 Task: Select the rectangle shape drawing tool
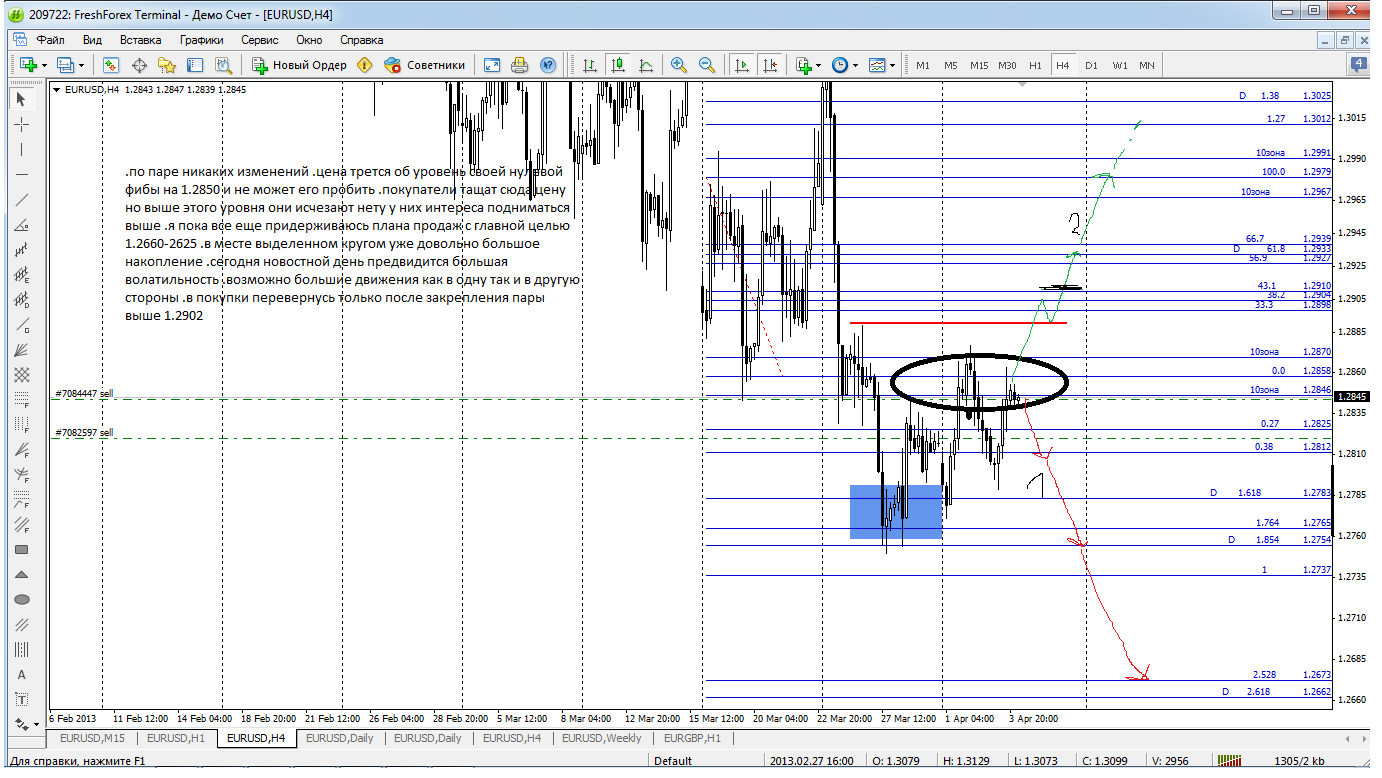(x=22, y=549)
